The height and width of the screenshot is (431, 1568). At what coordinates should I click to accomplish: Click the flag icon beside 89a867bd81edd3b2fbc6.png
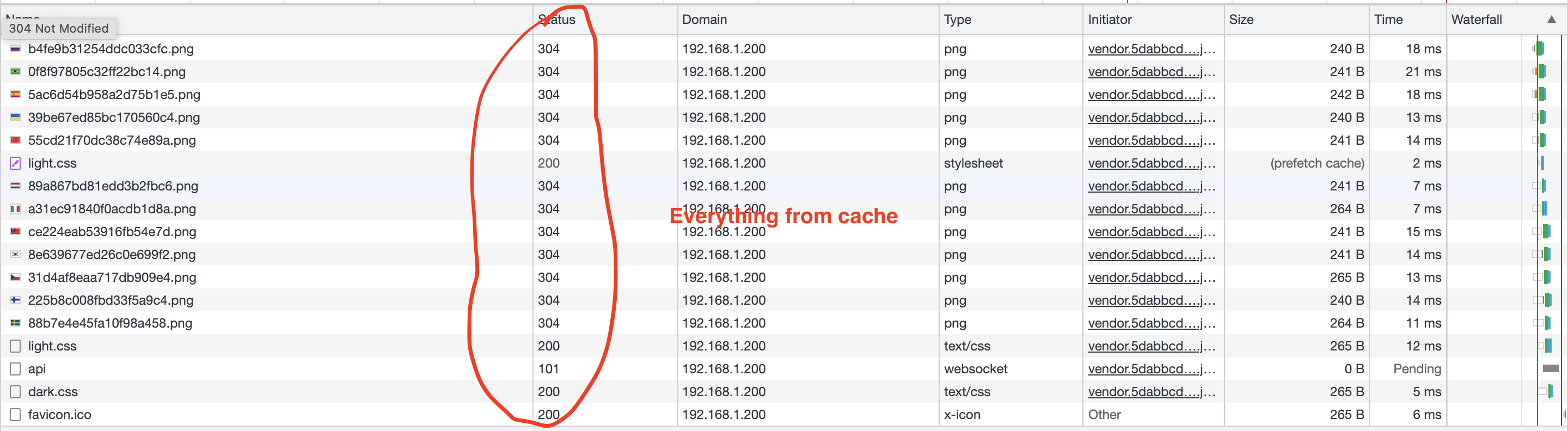[x=15, y=186]
